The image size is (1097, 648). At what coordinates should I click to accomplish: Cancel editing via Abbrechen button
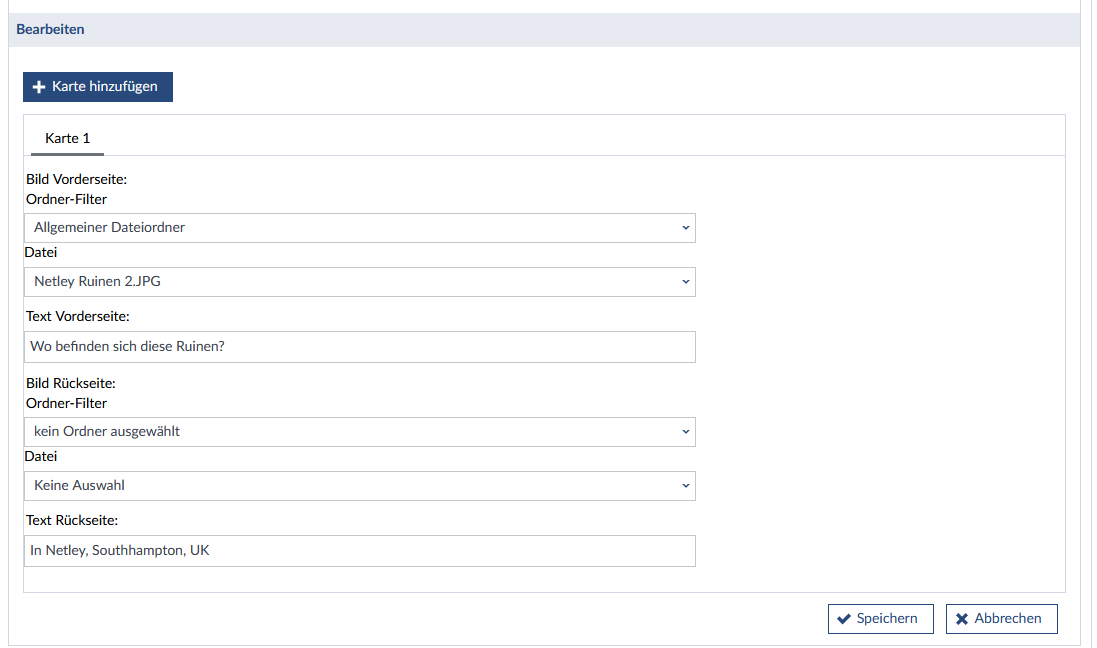pyautogui.click(x=1001, y=619)
